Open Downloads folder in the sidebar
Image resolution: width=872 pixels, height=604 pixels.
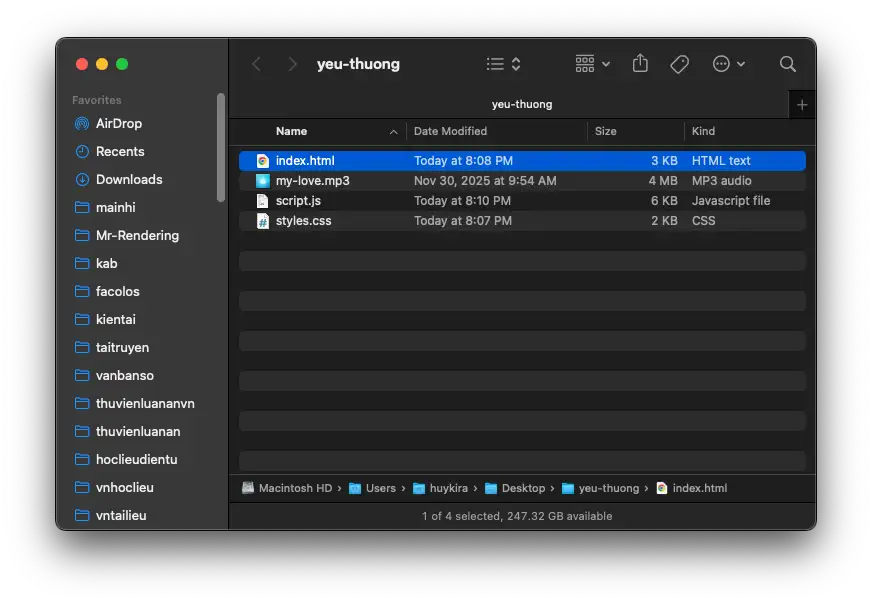(x=128, y=180)
